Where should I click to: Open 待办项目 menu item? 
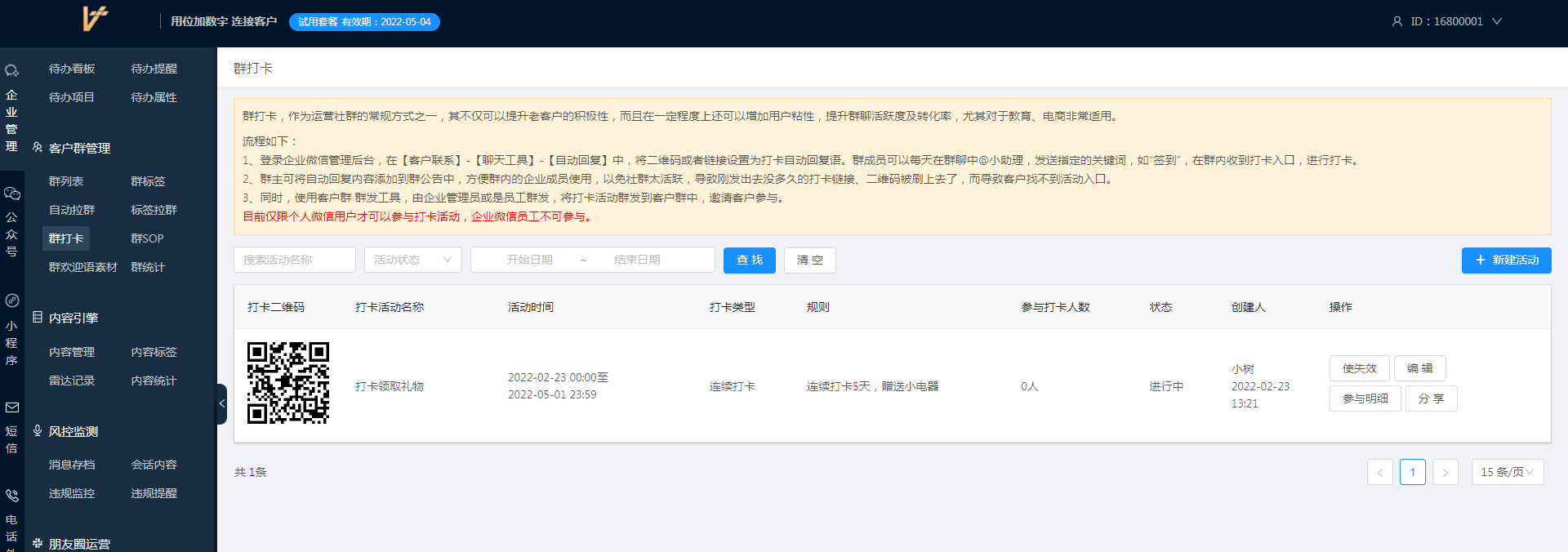tap(72, 97)
